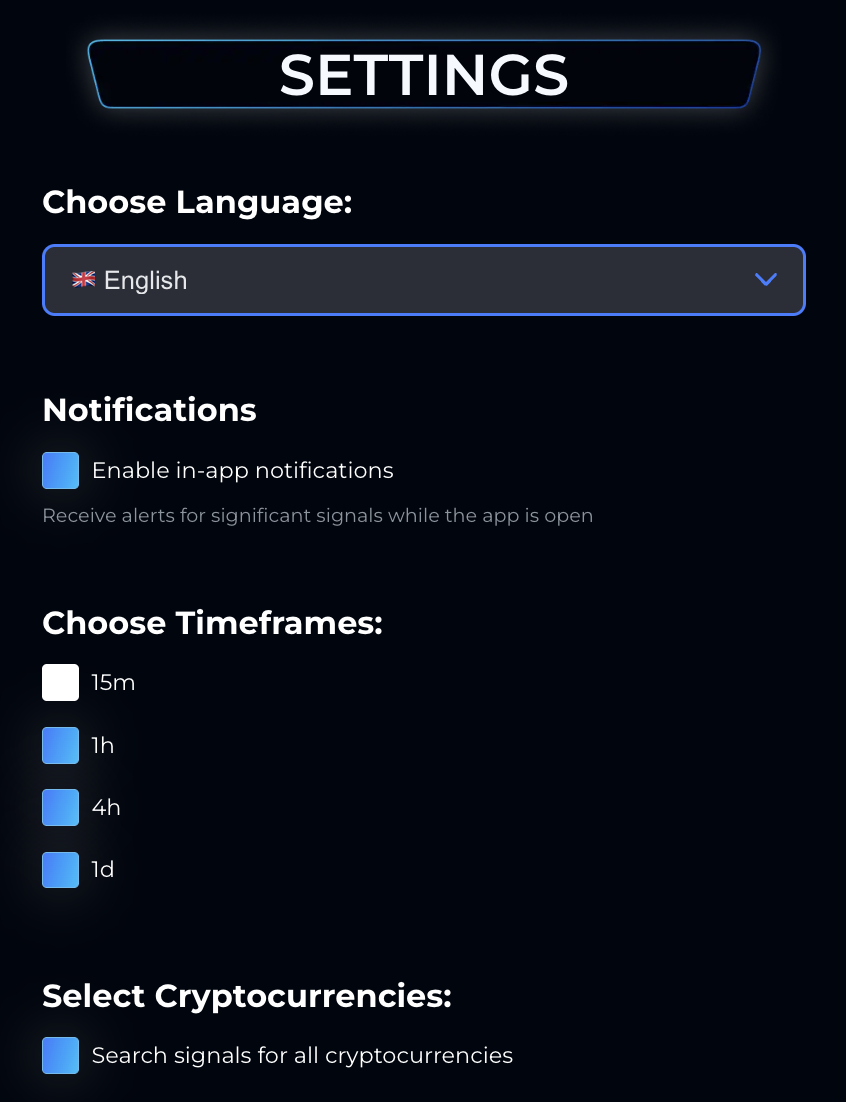Viewport: 846px width, 1102px height.
Task: Click the '4h' label text
Action: point(106,807)
